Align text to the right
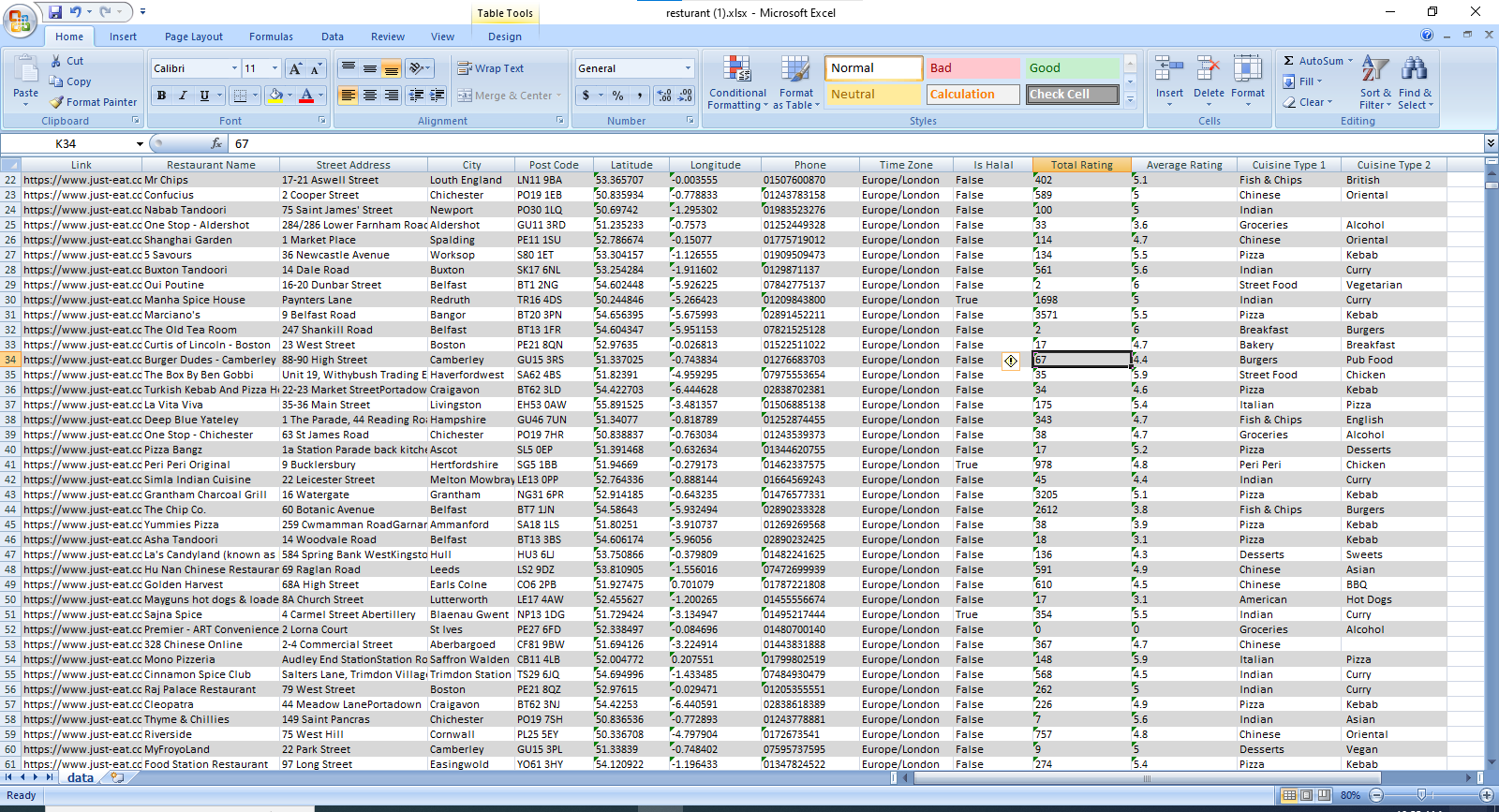This screenshot has height=812, width=1499. click(392, 96)
